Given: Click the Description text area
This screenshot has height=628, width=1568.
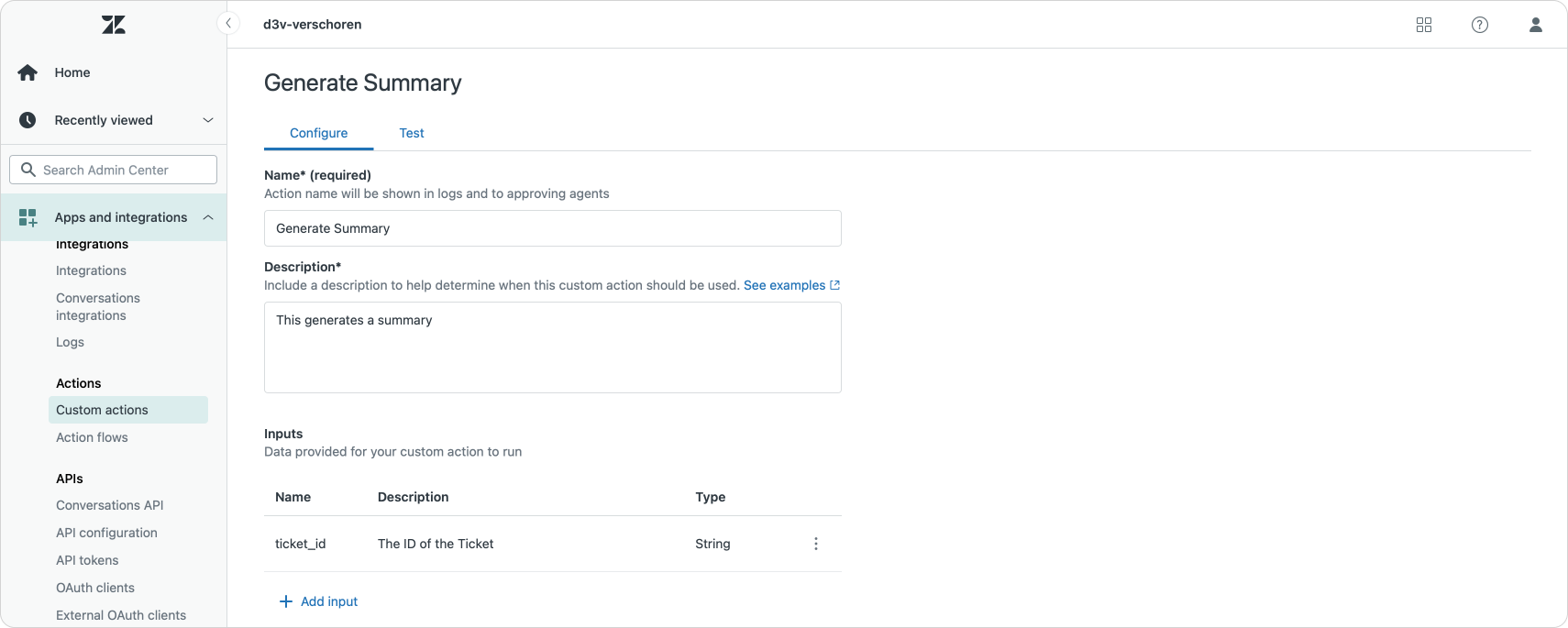Looking at the screenshot, I should tap(552, 347).
